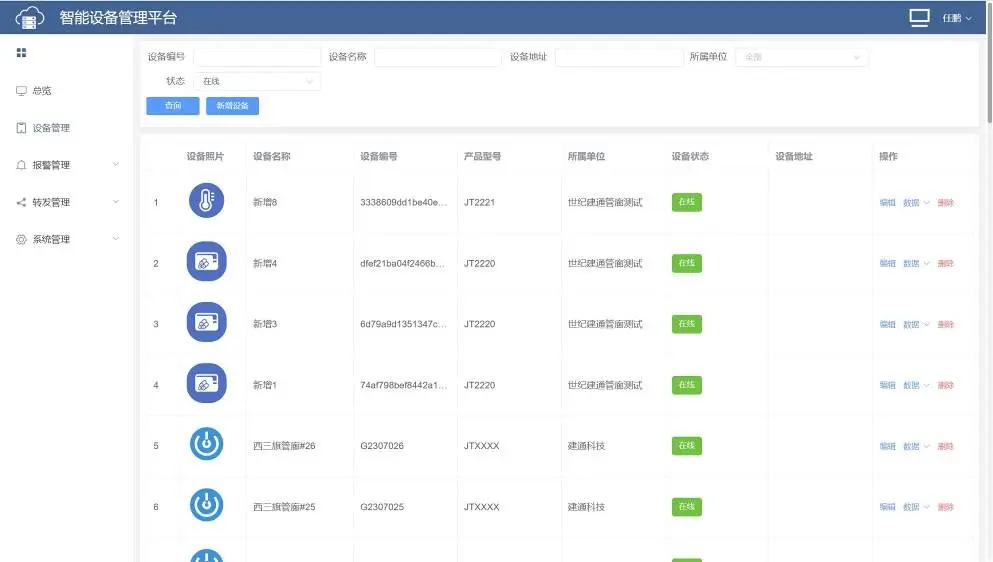The image size is (993, 562).
Task: Click 编辑 for the 新增1 row
Action: pyautogui.click(x=887, y=385)
